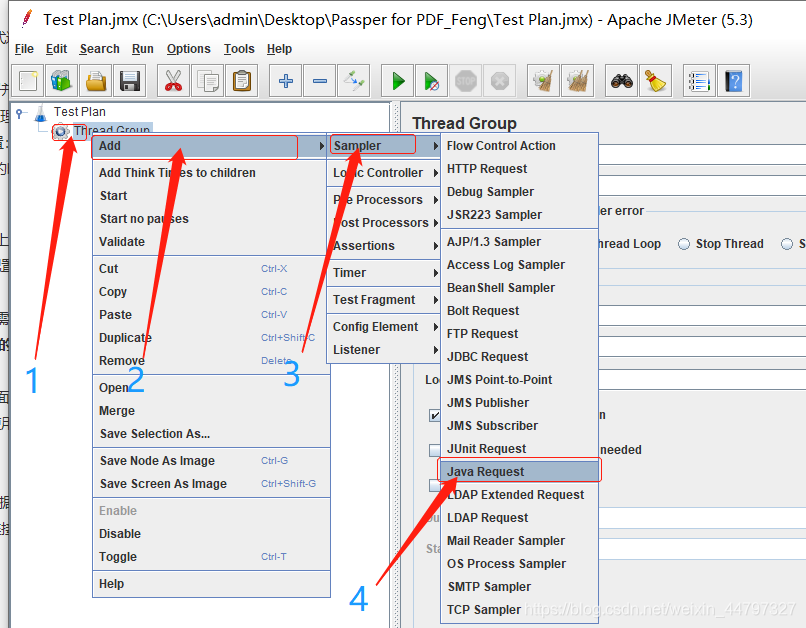Choose Debug Sampler entry
The width and height of the screenshot is (806, 628).
coord(520,192)
